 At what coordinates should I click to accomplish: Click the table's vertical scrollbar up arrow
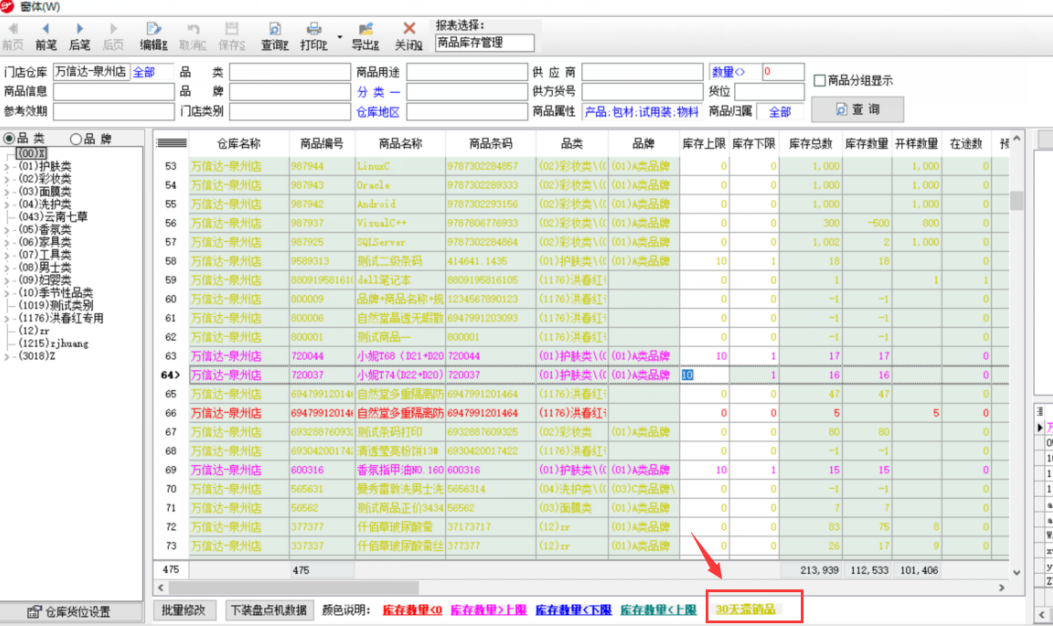point(1017,138)
